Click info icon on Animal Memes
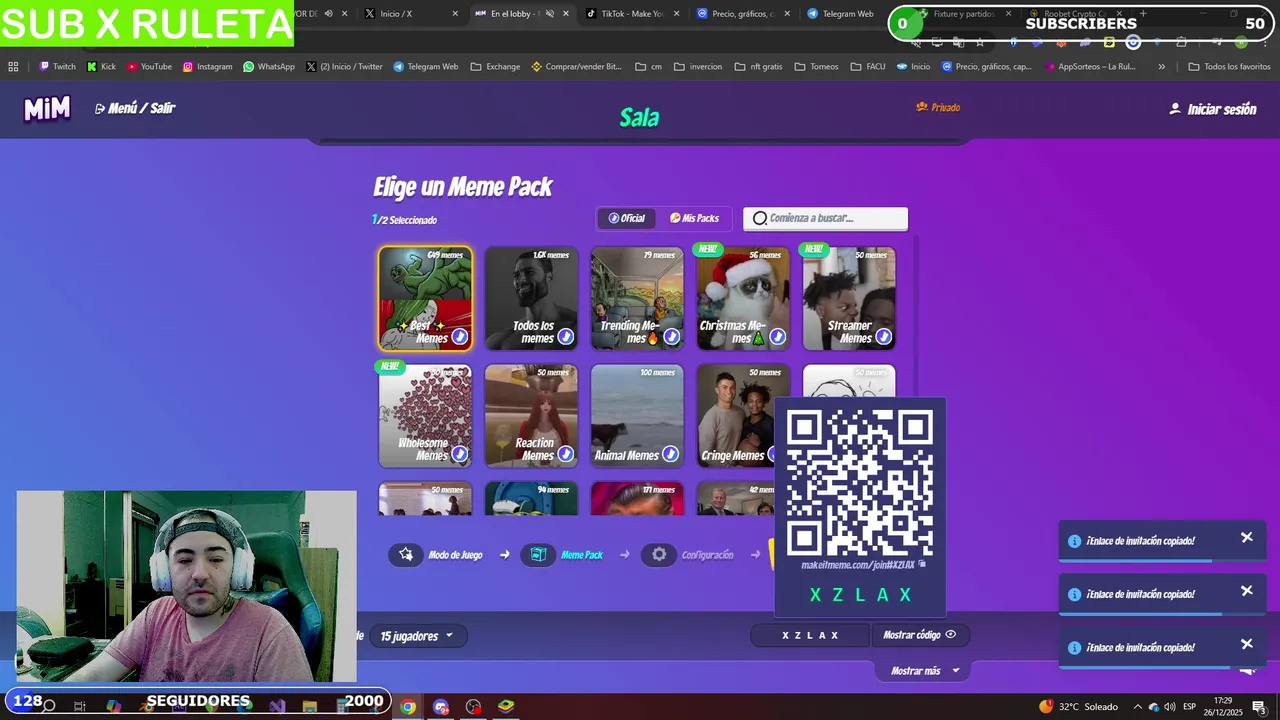The image size is (1280, 720). (671, 454)
